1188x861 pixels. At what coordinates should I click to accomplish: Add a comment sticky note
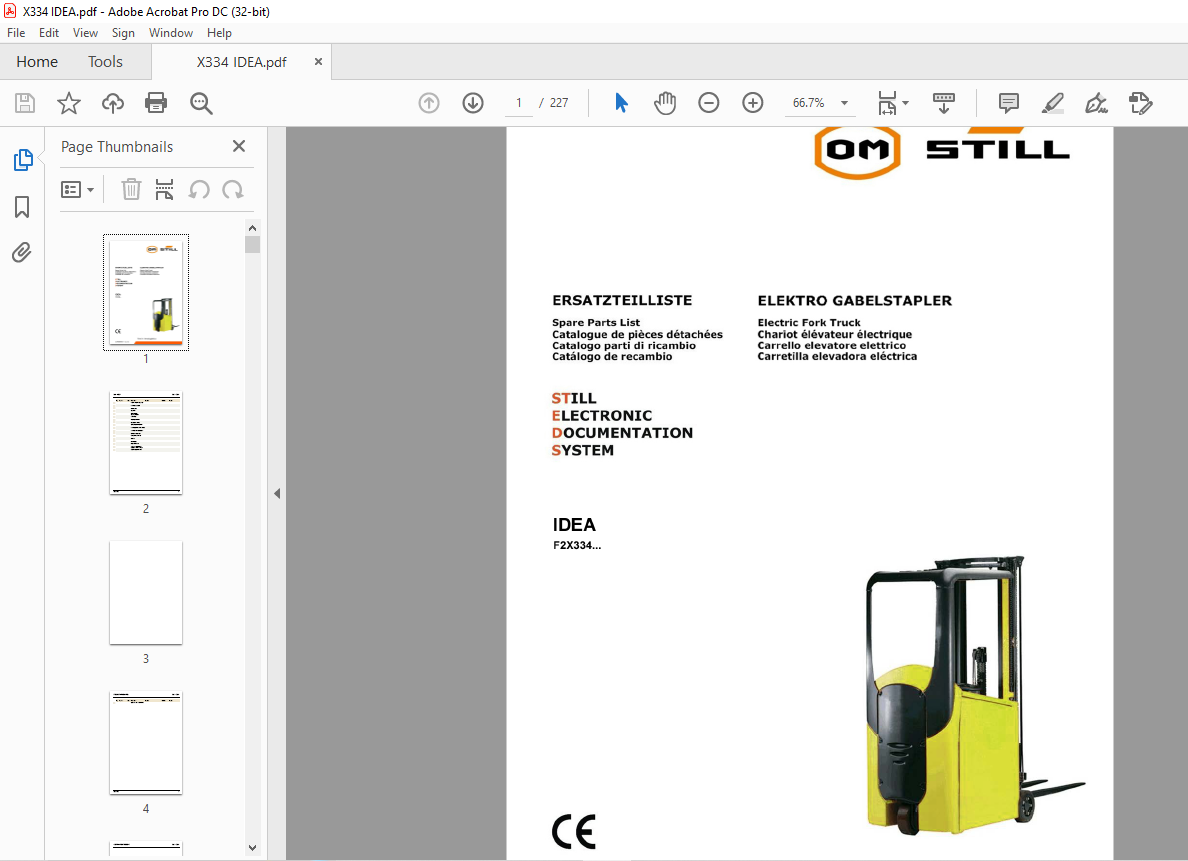tap(1008, 103)
